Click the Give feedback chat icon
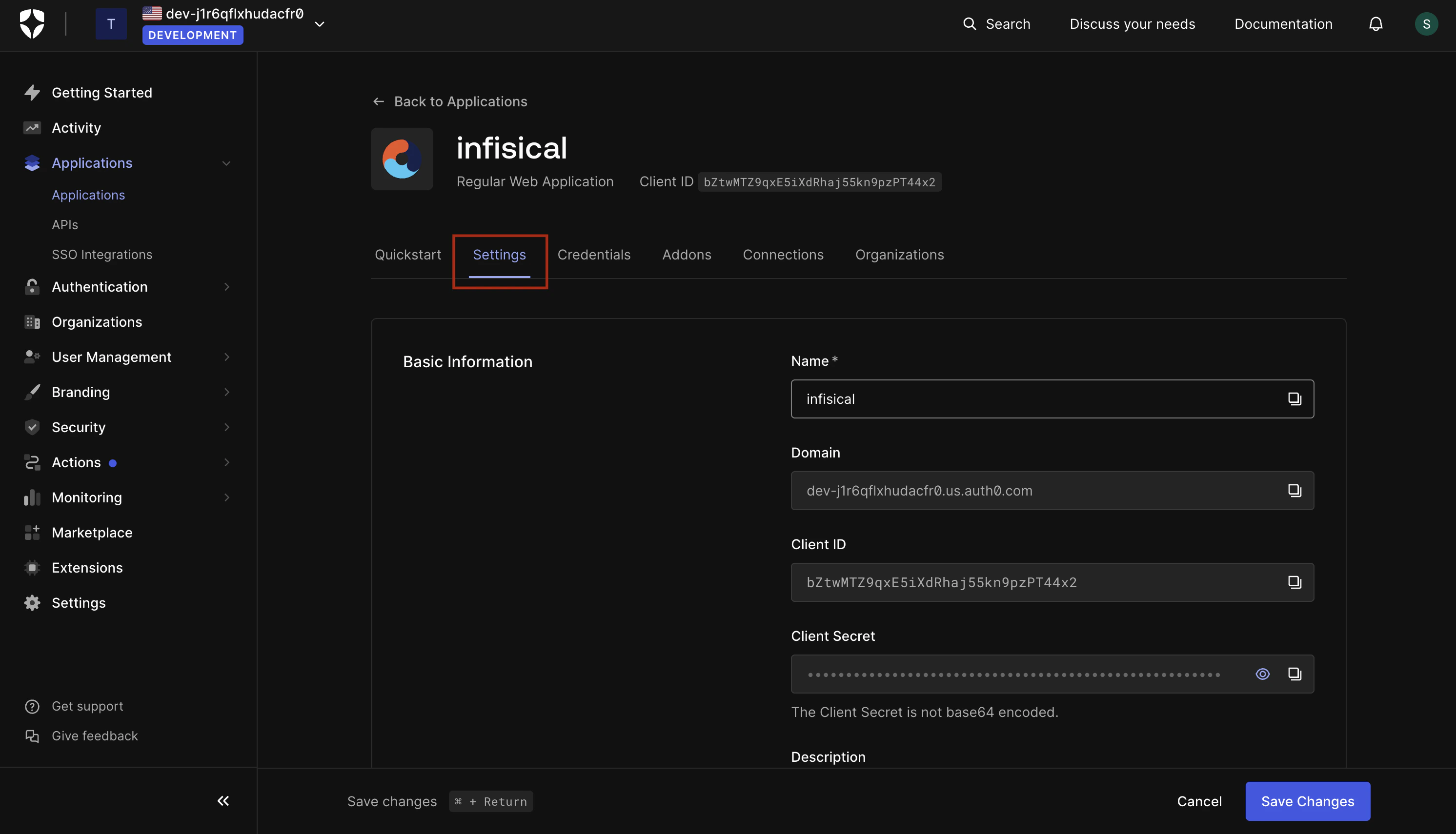The height and width of the screenshot is (834, 1456). (32, 736)
